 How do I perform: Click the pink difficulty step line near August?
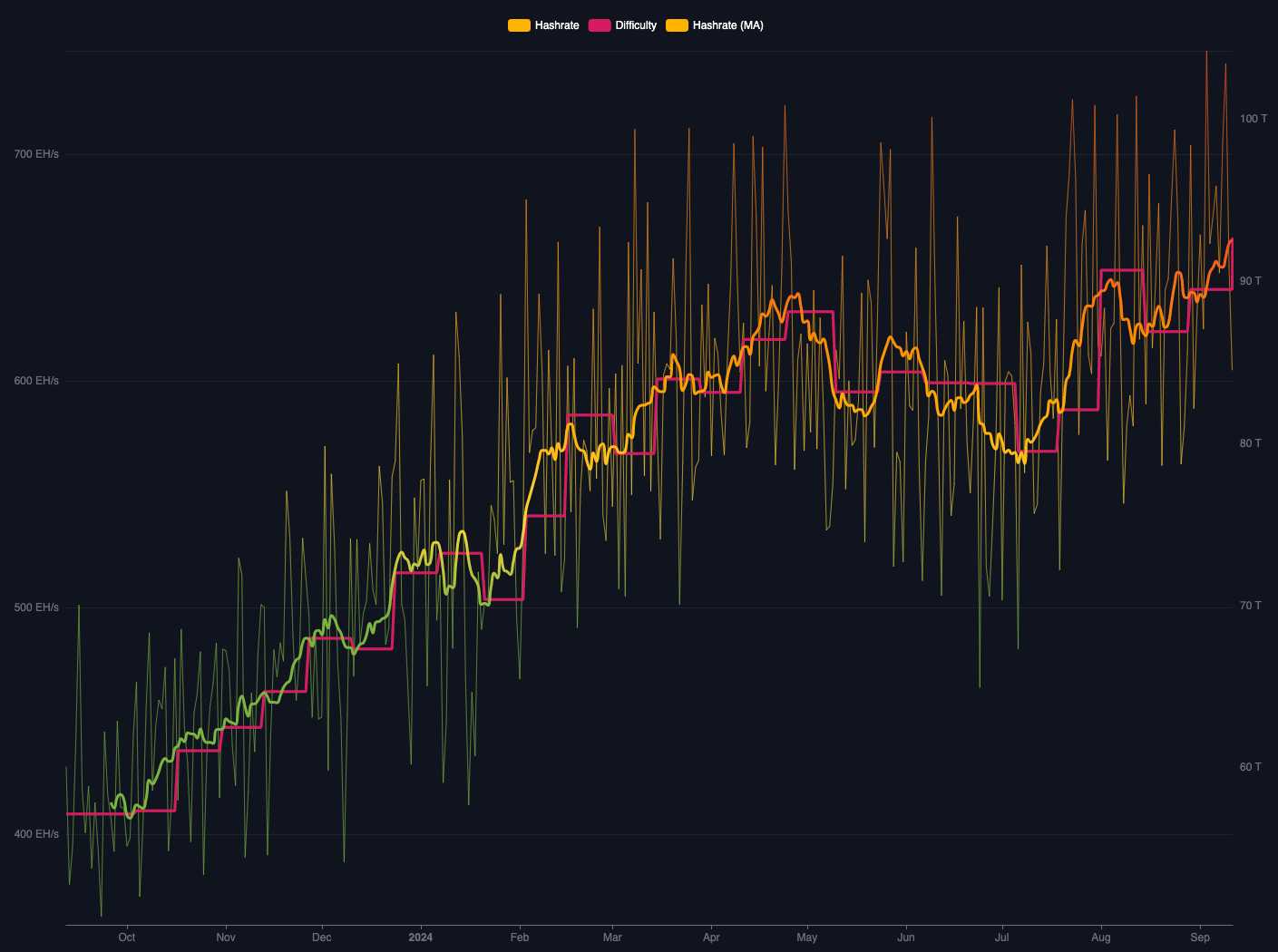point(1120,270)
